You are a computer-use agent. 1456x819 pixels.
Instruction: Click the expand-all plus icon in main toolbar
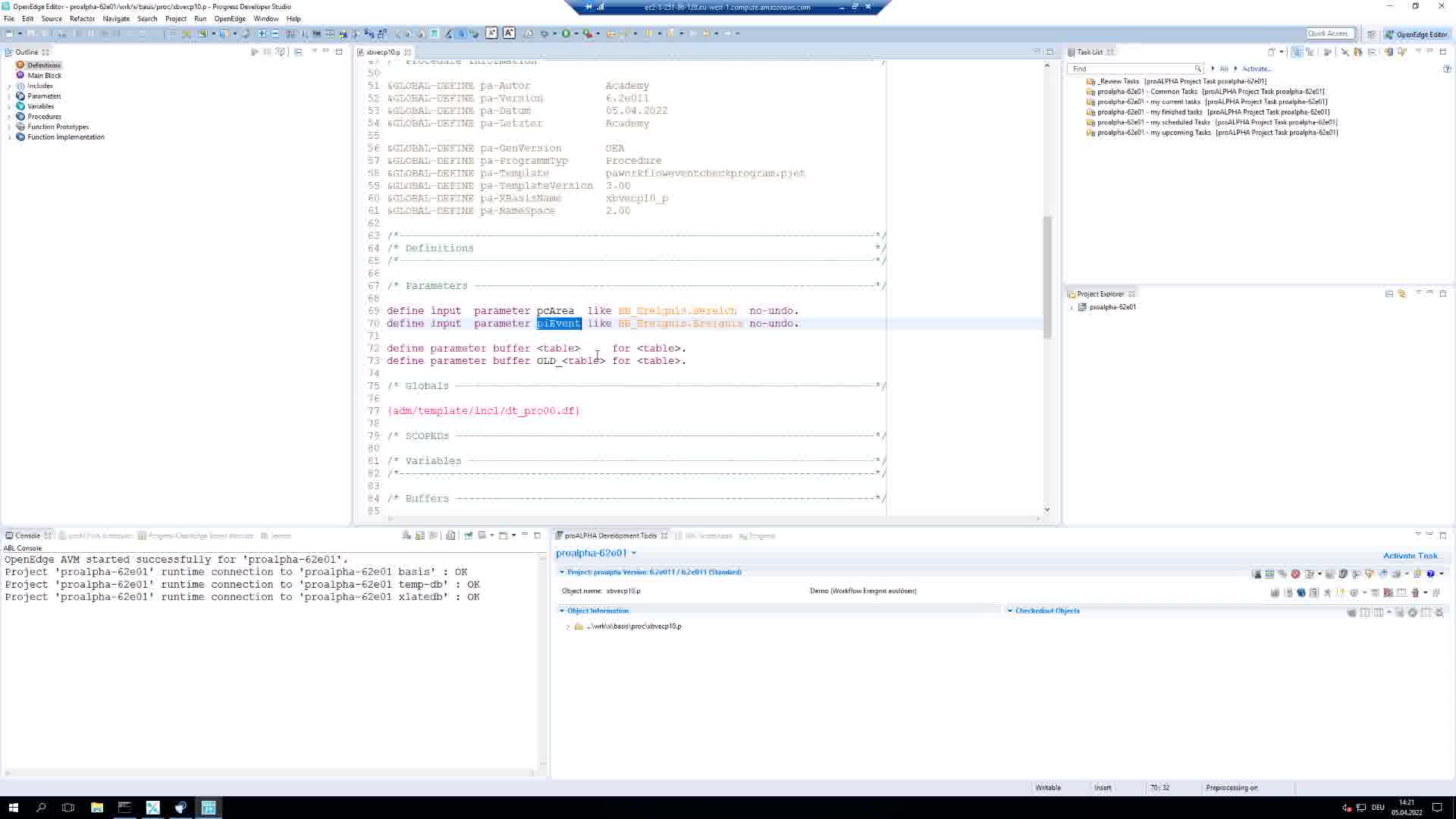click(262, 33)
